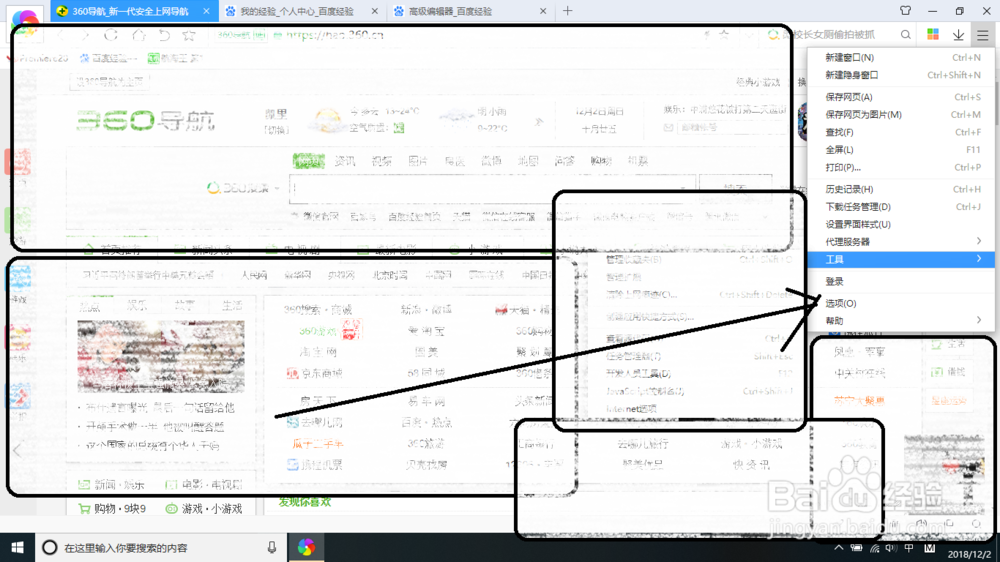The image size is (1000, 562).
Task: Open the downloads arrow icon in toolbar
Action: [958, 35]
